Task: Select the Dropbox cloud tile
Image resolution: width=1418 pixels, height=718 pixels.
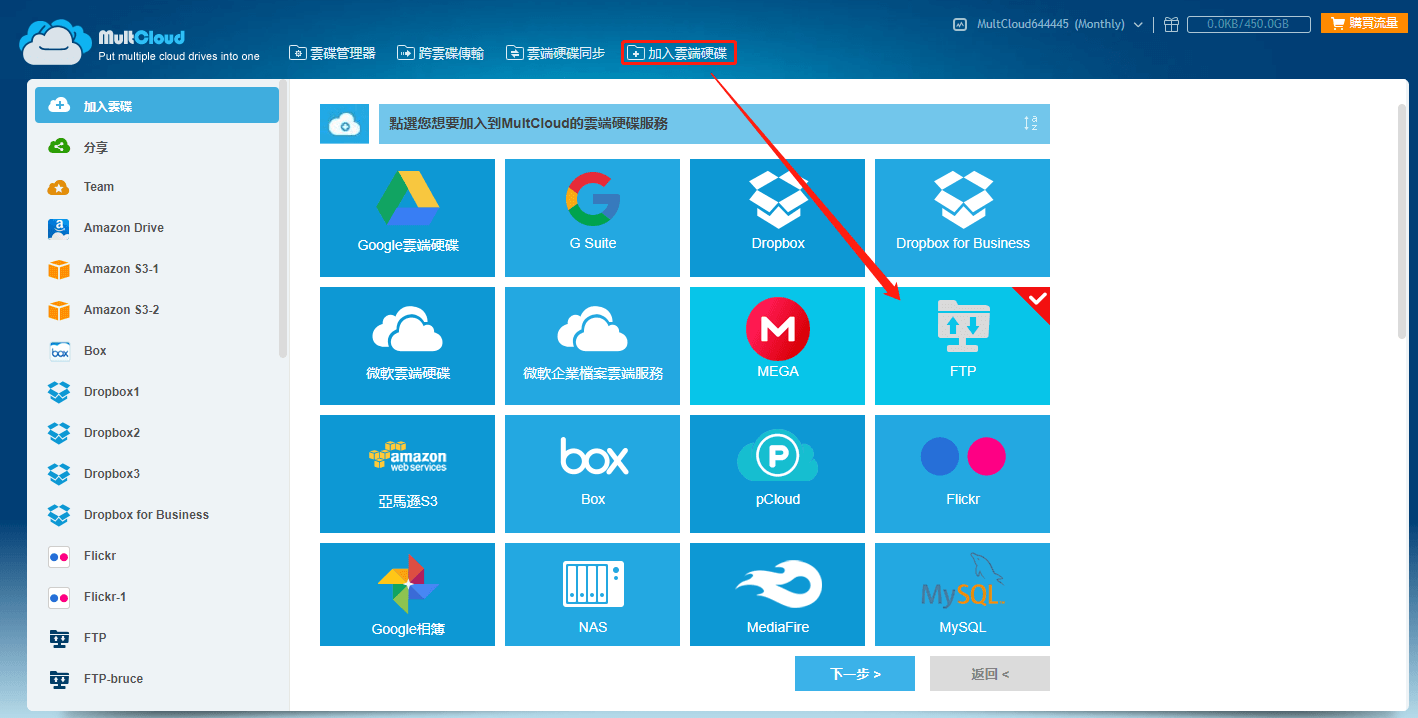Action: 777,218
